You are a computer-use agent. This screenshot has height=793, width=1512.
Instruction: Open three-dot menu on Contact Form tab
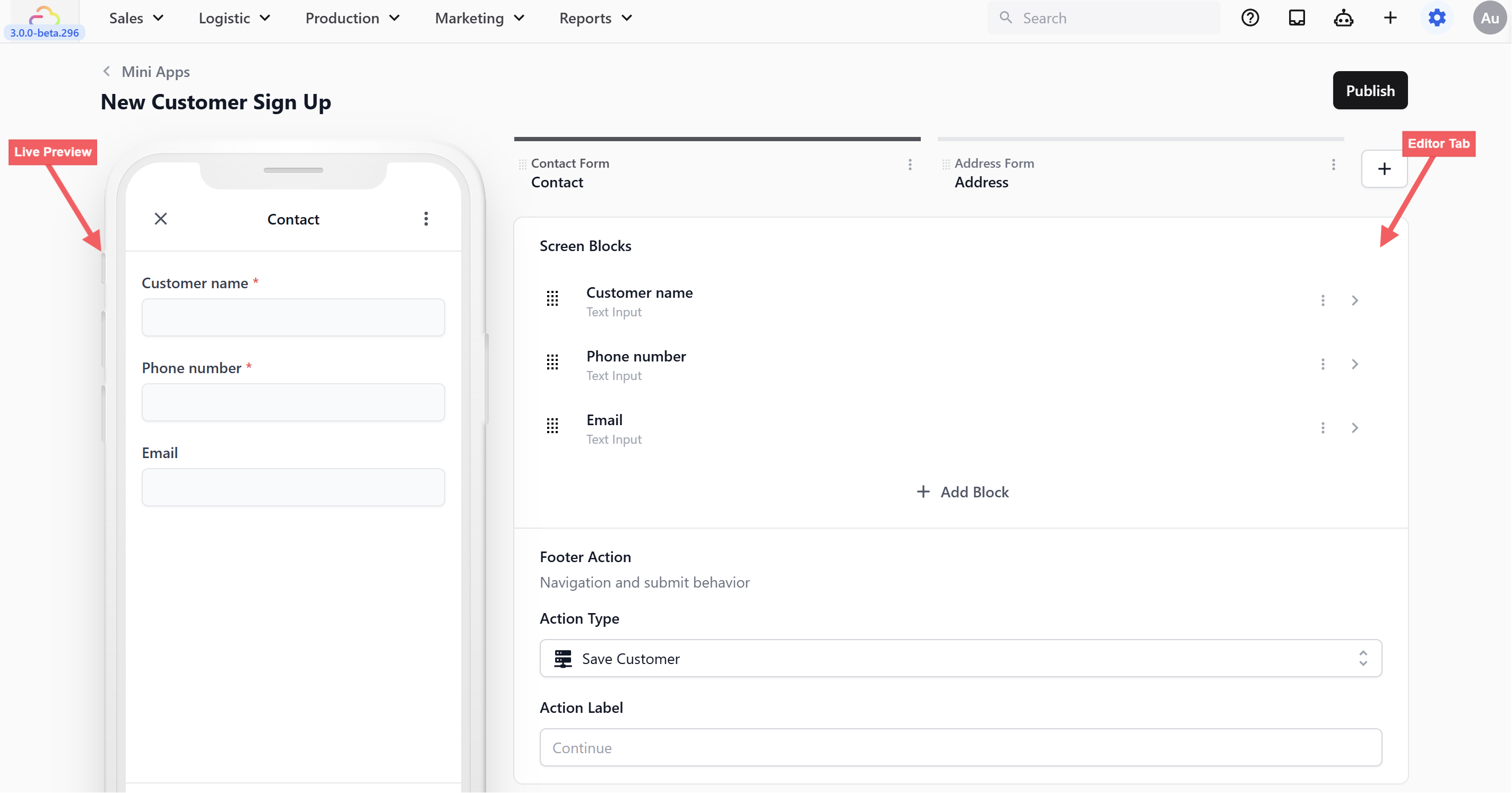(x=910, y=165)
